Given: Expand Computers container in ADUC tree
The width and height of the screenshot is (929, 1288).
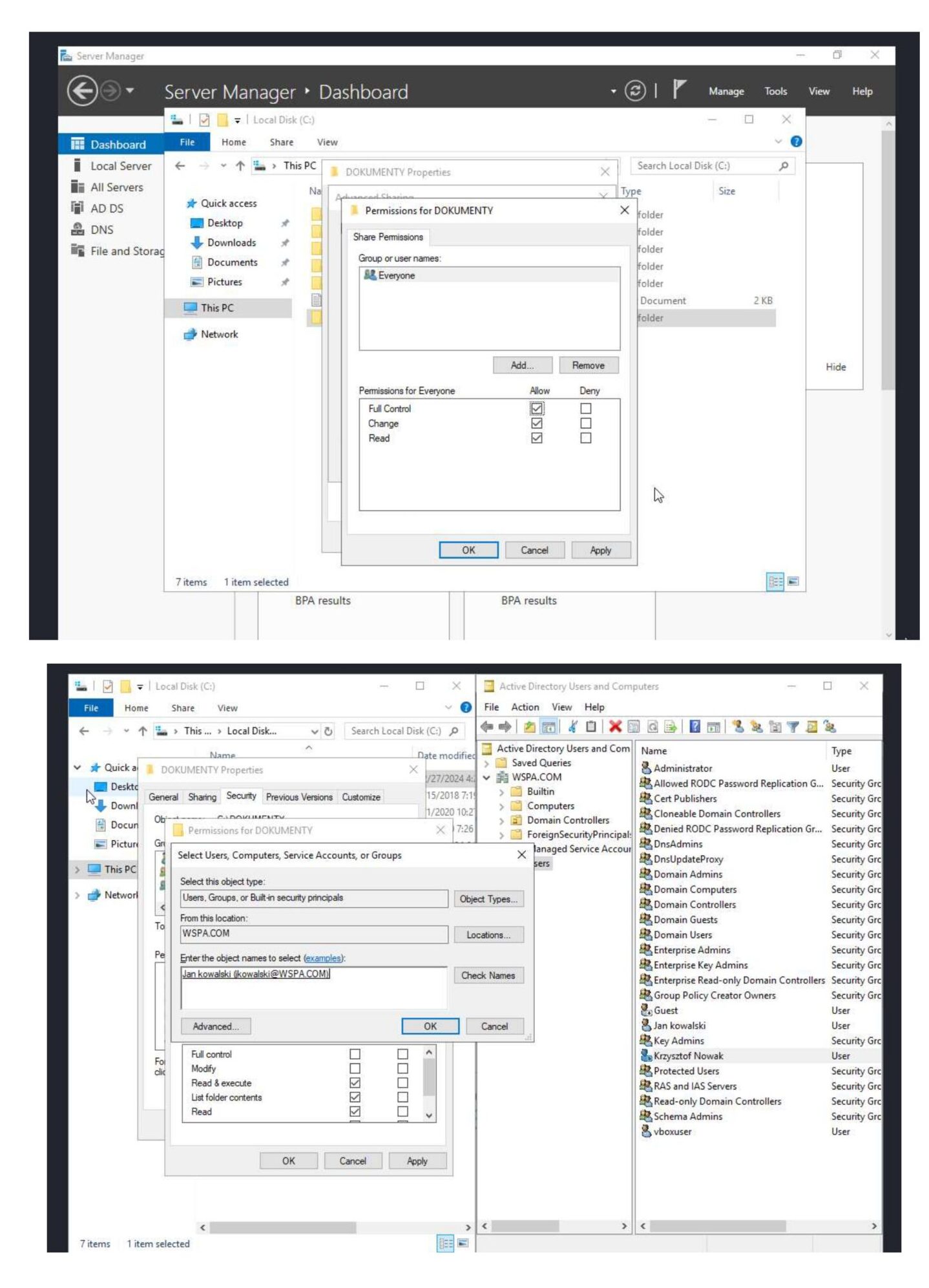Looking at the screenshot, I should click(x=501, y=806).
